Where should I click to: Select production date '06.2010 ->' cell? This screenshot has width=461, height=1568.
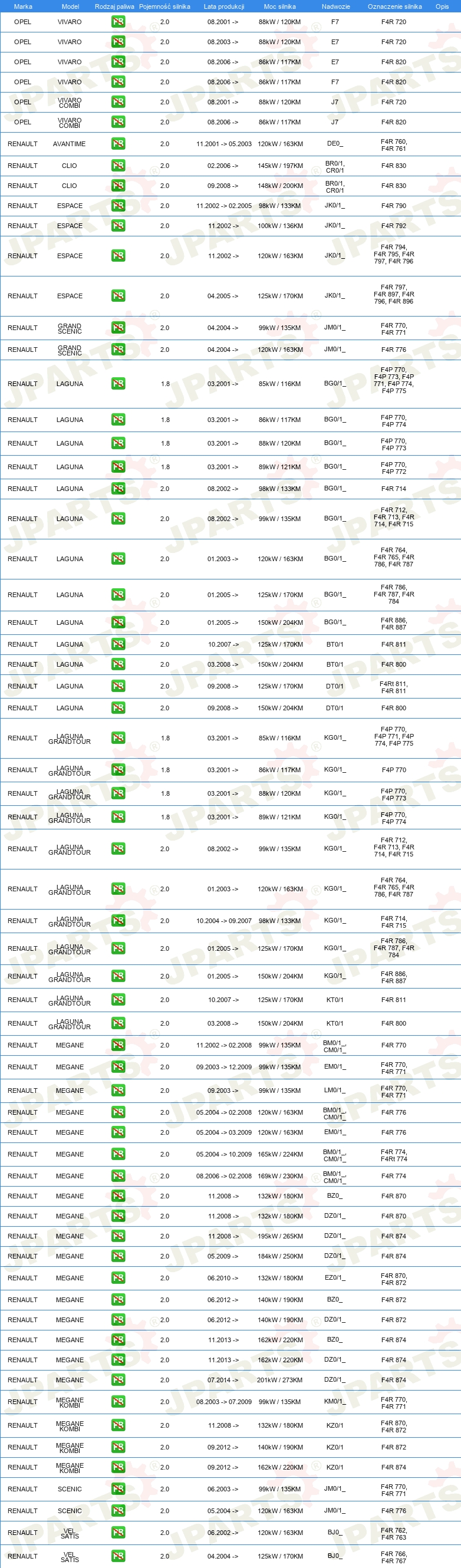coord(223,1278)
